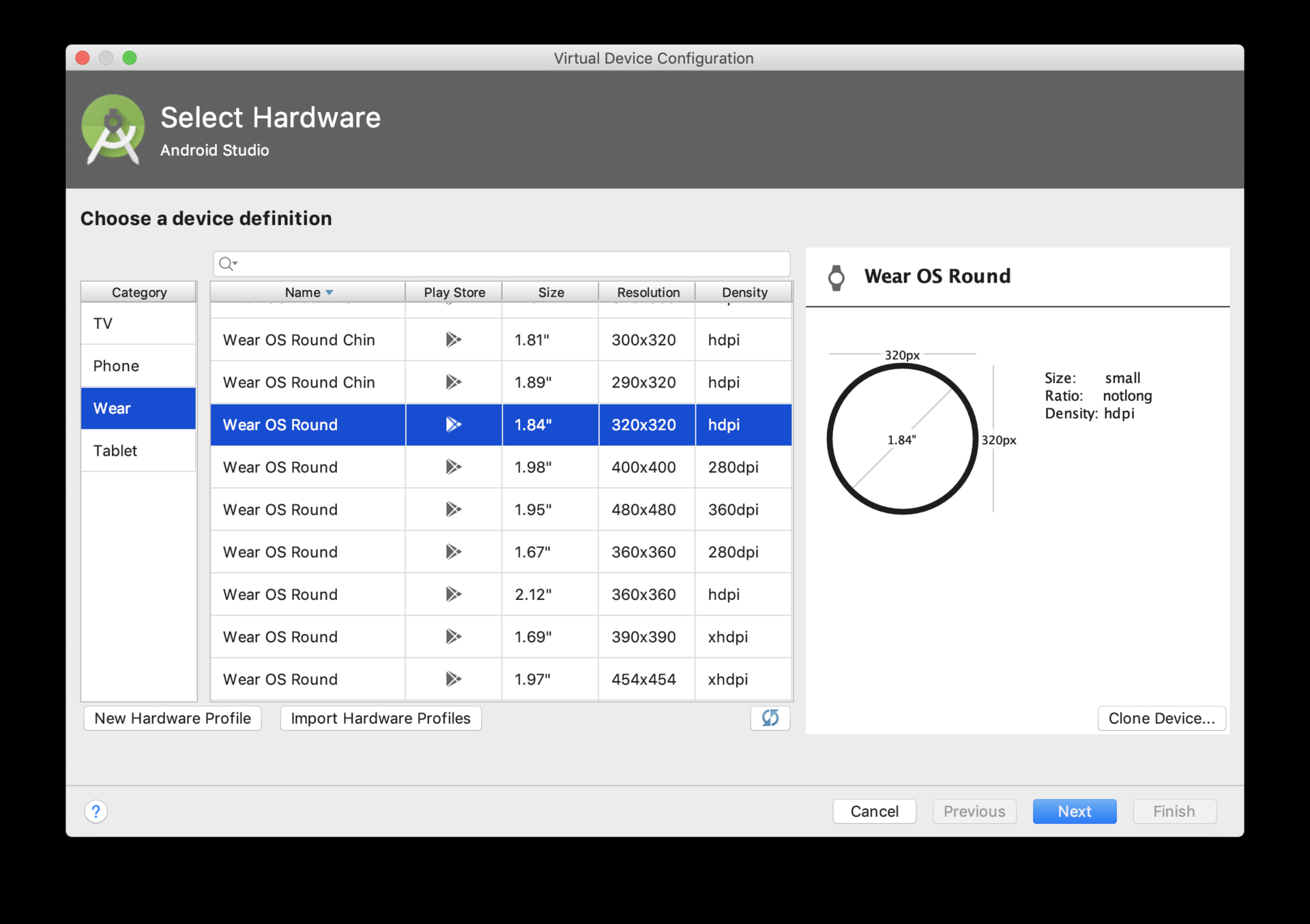Sort devices by Resolution column header
This screenshot has width=1310, height=924.
(647, 293)
